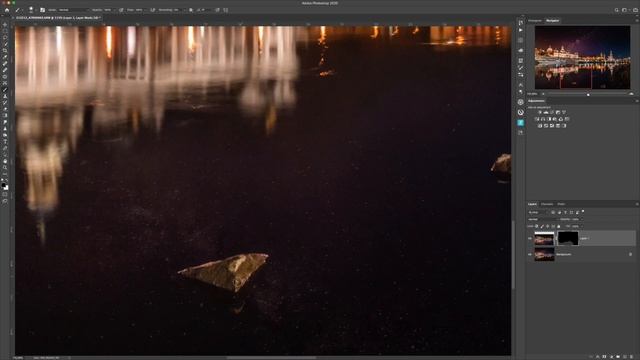Hide the Background layer eye

point(530,254)
